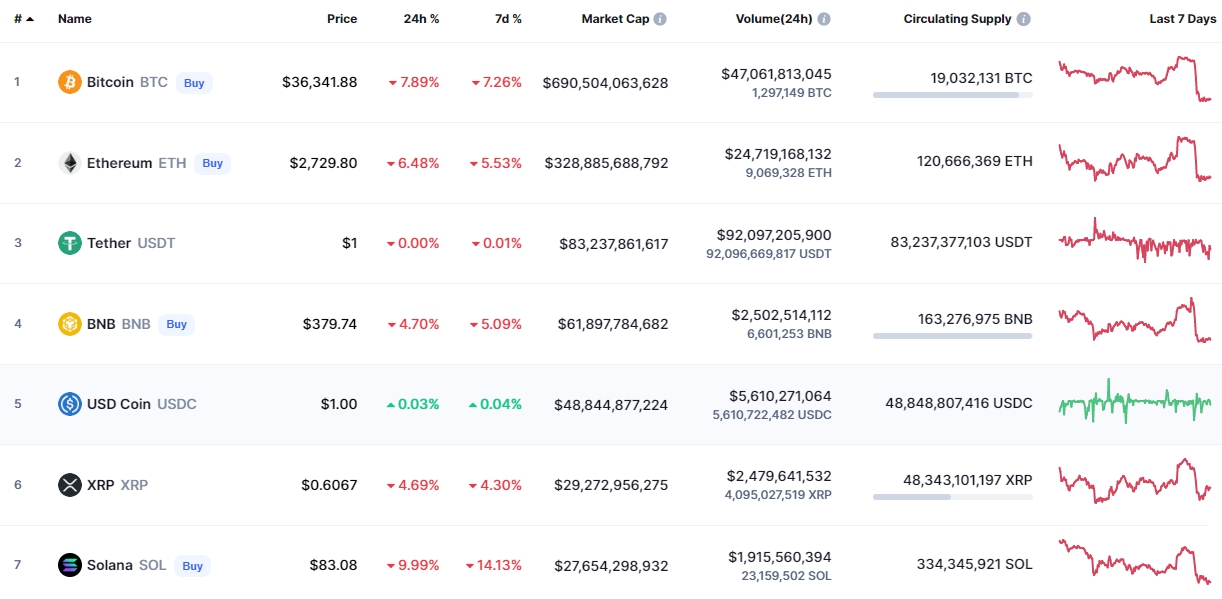
Task: Click Bitcoin price $36,341.88
Action: coord(320,83)
